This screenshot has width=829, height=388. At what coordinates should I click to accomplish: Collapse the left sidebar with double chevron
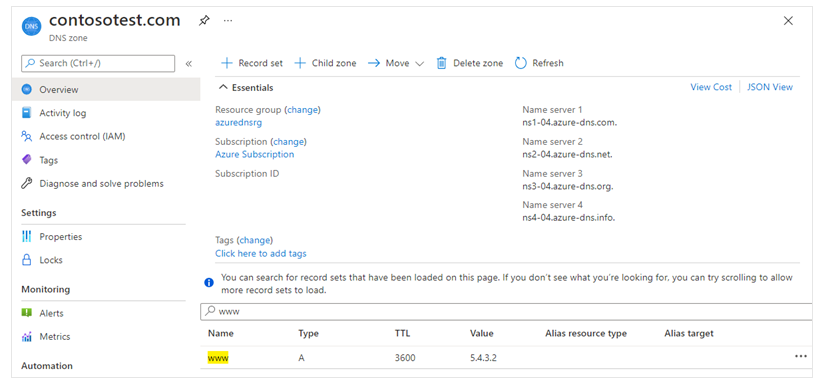(x=188, y=63)
